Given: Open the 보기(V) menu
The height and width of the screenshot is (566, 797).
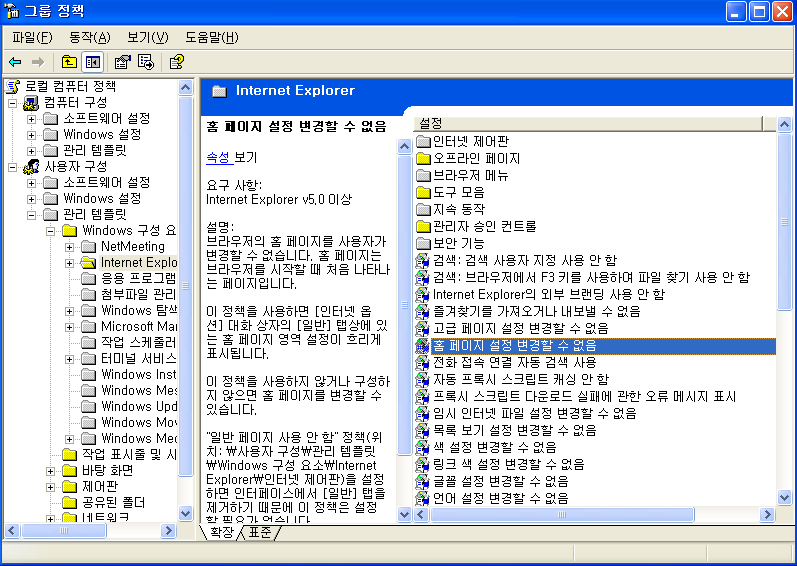Looking at the screenshot, I should tap(147, 37).
